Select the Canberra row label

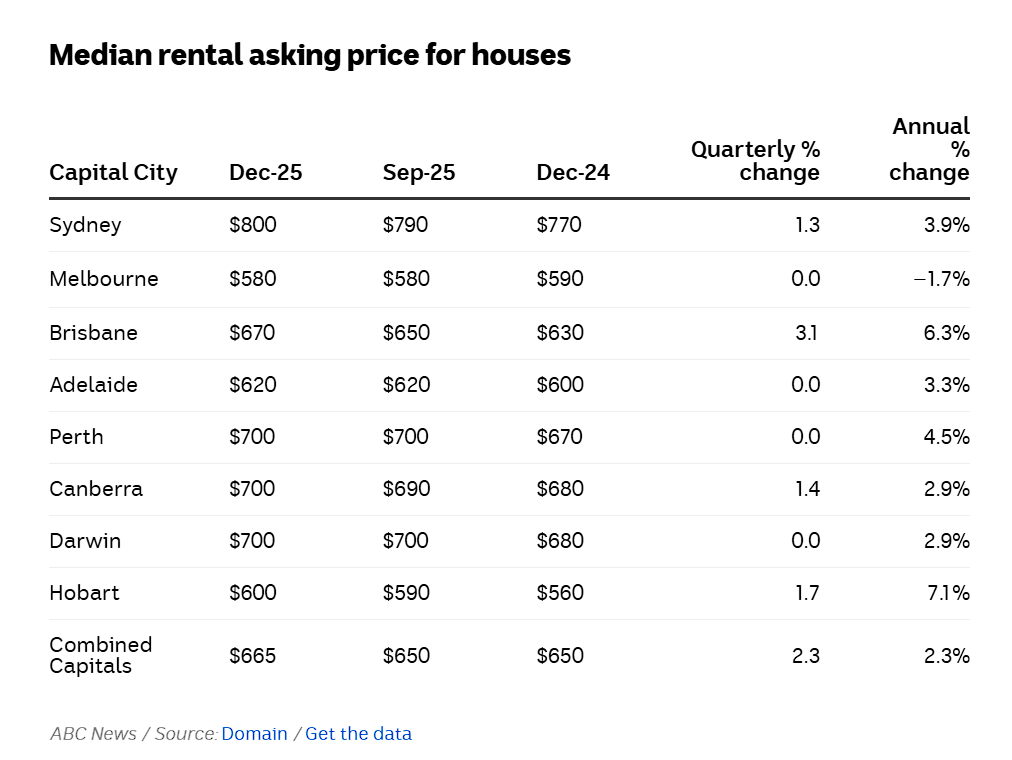point(96,489)
